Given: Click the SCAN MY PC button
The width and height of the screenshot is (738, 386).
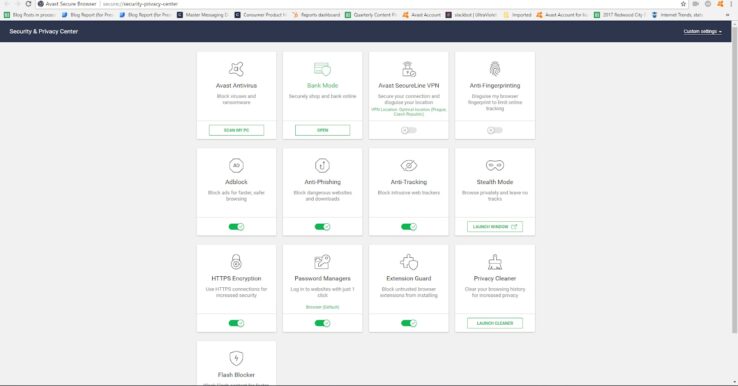Looking at the screenshot, I should pos(236,130).
